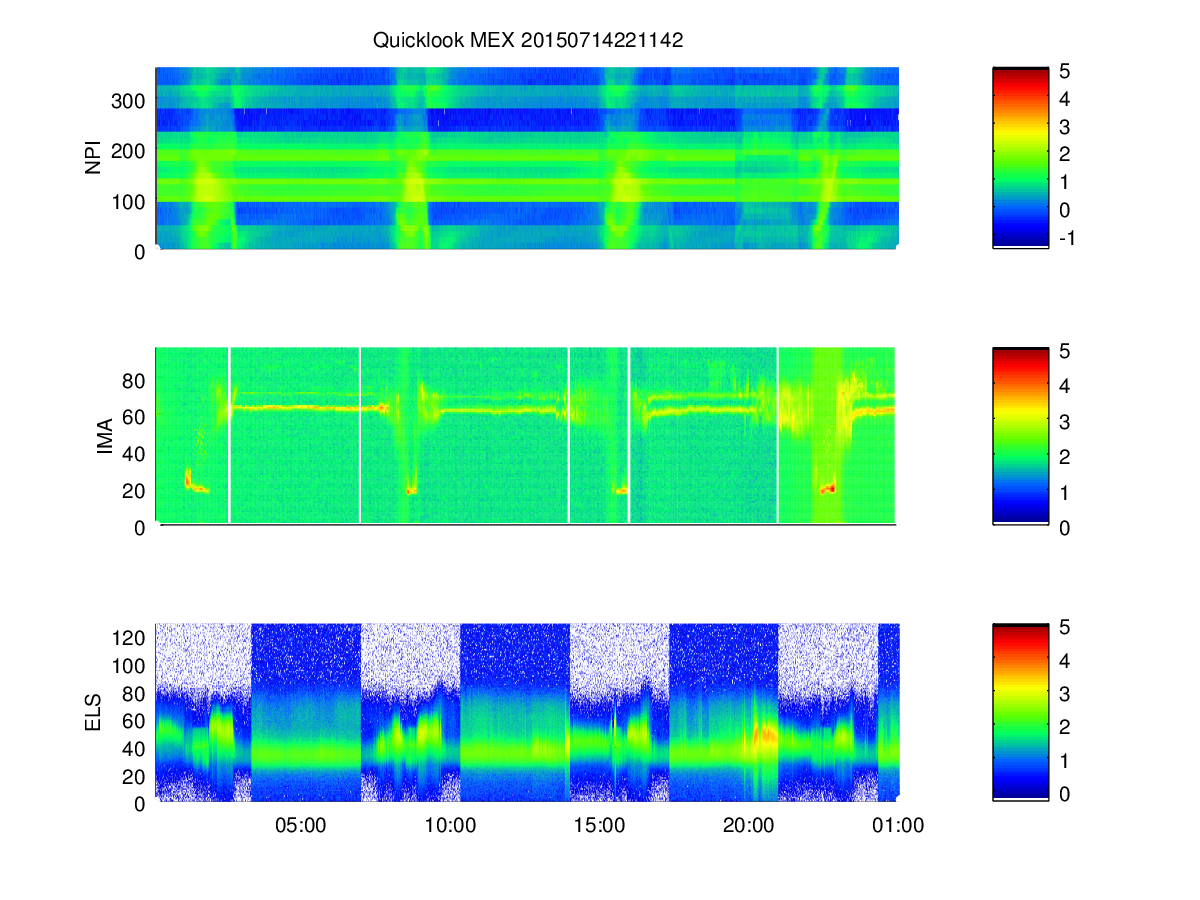Click the 5 label on NPI colorbar
The width and height of the screenshot is (1200, 900).
pyautogui.click(x=1065, y=71)
